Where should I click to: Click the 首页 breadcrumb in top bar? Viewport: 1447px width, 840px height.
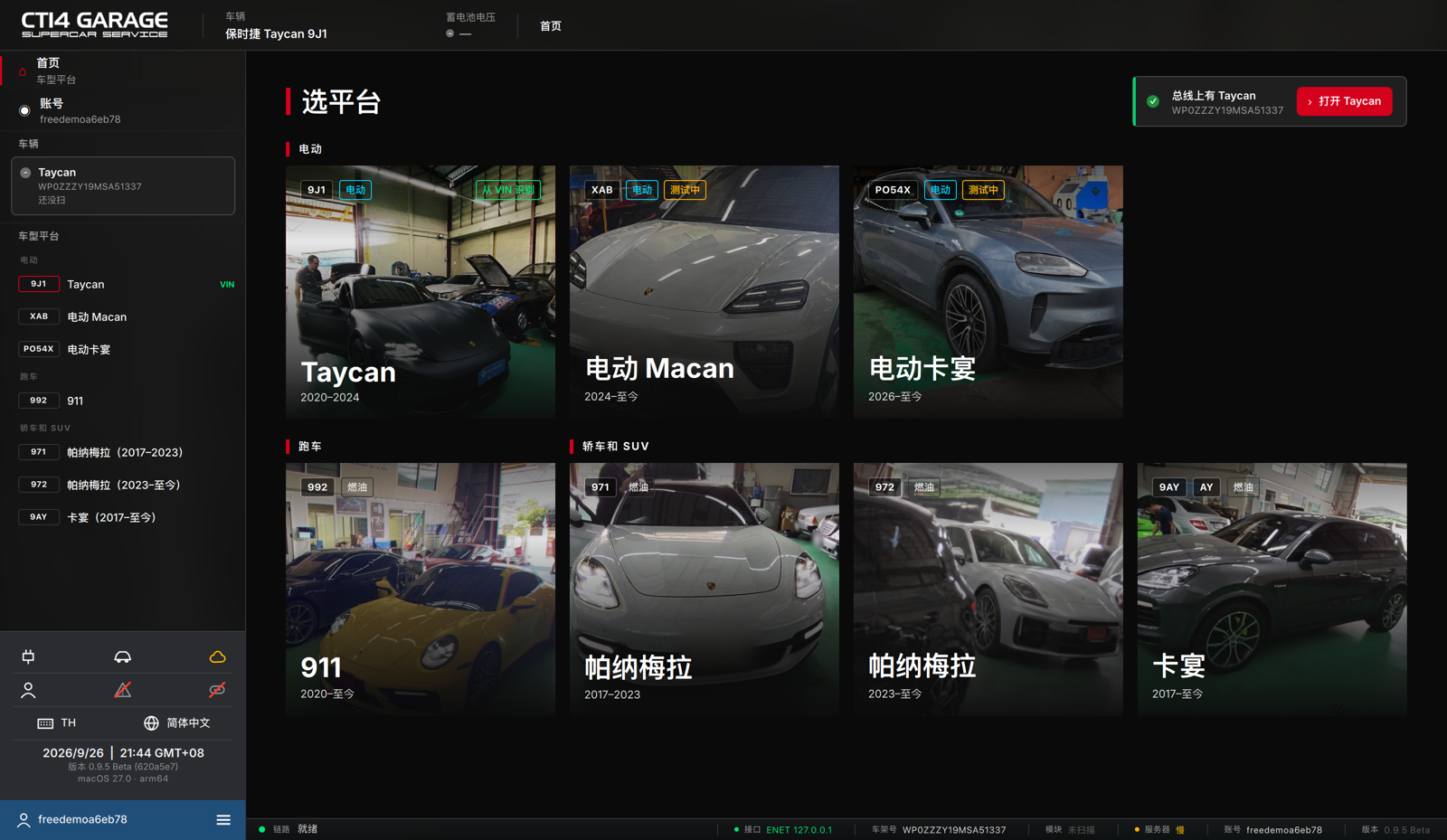coord(551,26)
